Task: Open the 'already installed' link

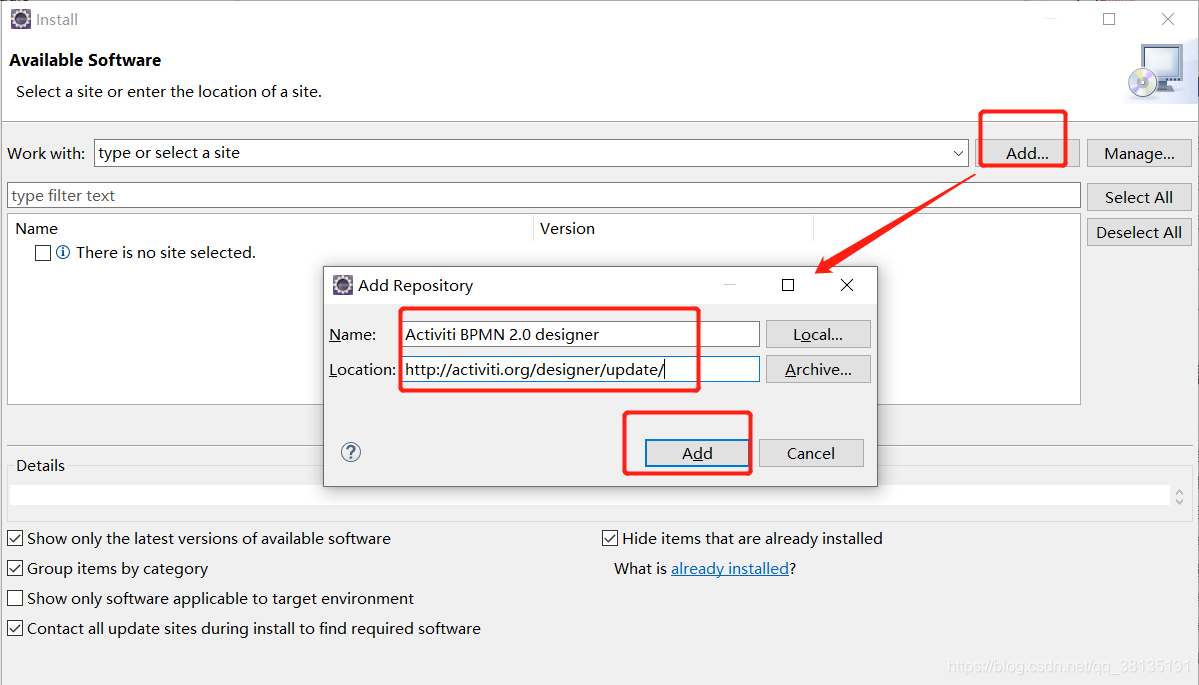Action: [x=729, y=569]
